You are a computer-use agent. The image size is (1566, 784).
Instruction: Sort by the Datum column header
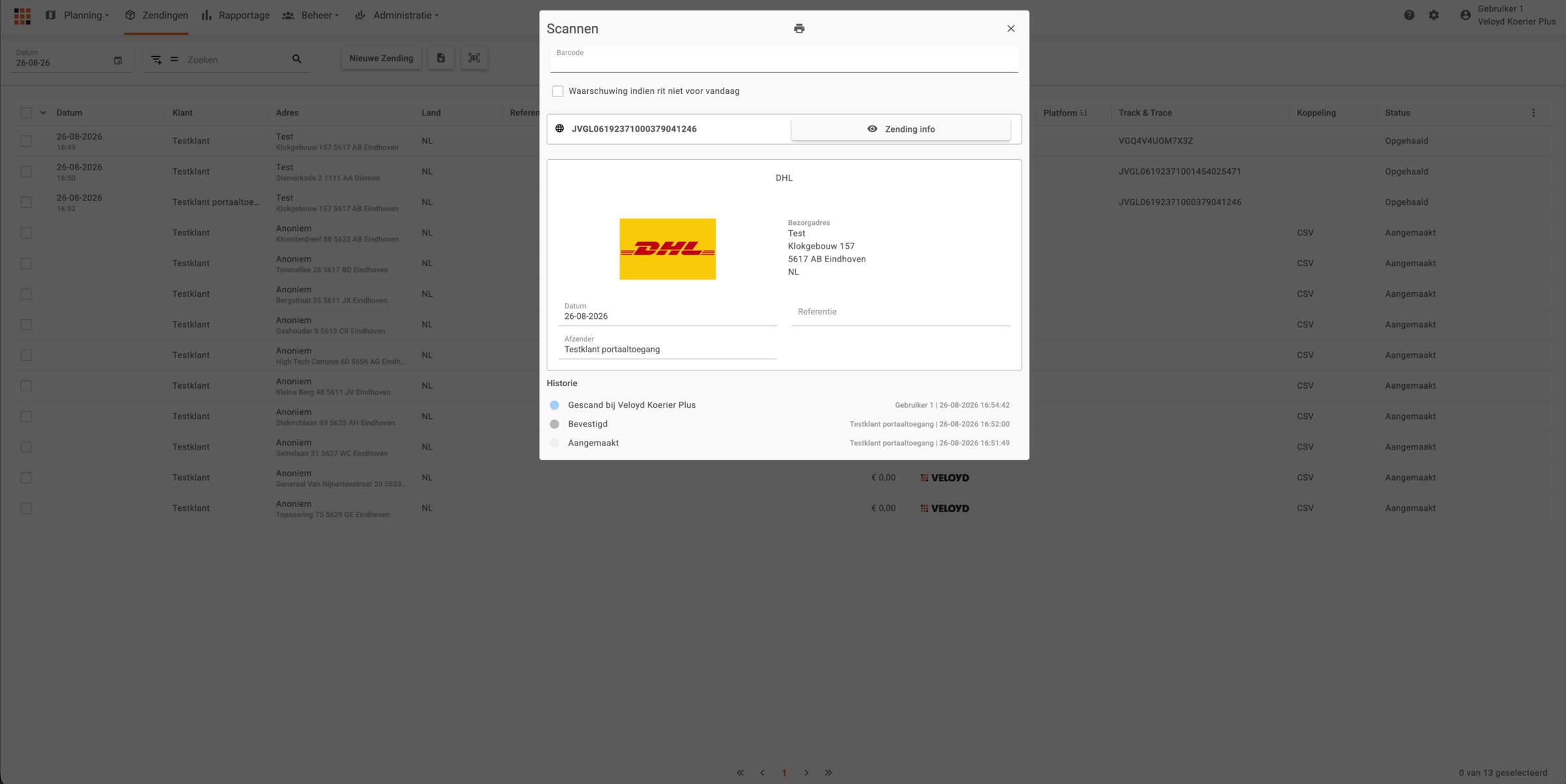click(x=69, y=113)
